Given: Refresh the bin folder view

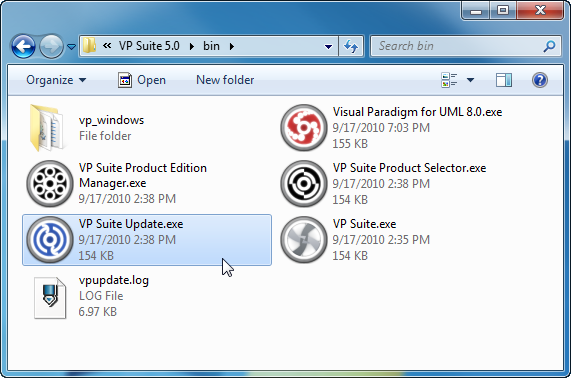Looking at the screenshot, I should pos(351,46).
